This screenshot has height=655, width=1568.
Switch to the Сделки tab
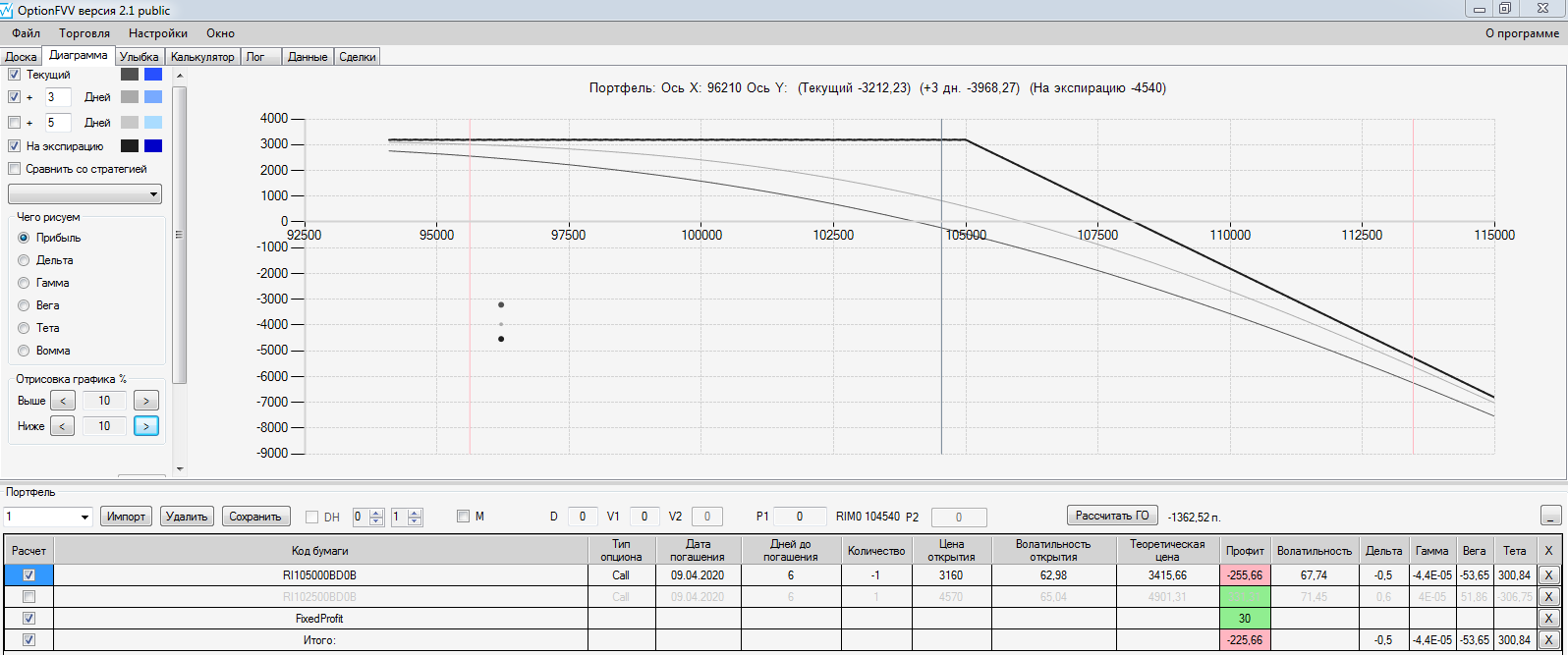[x=357, y=57]
